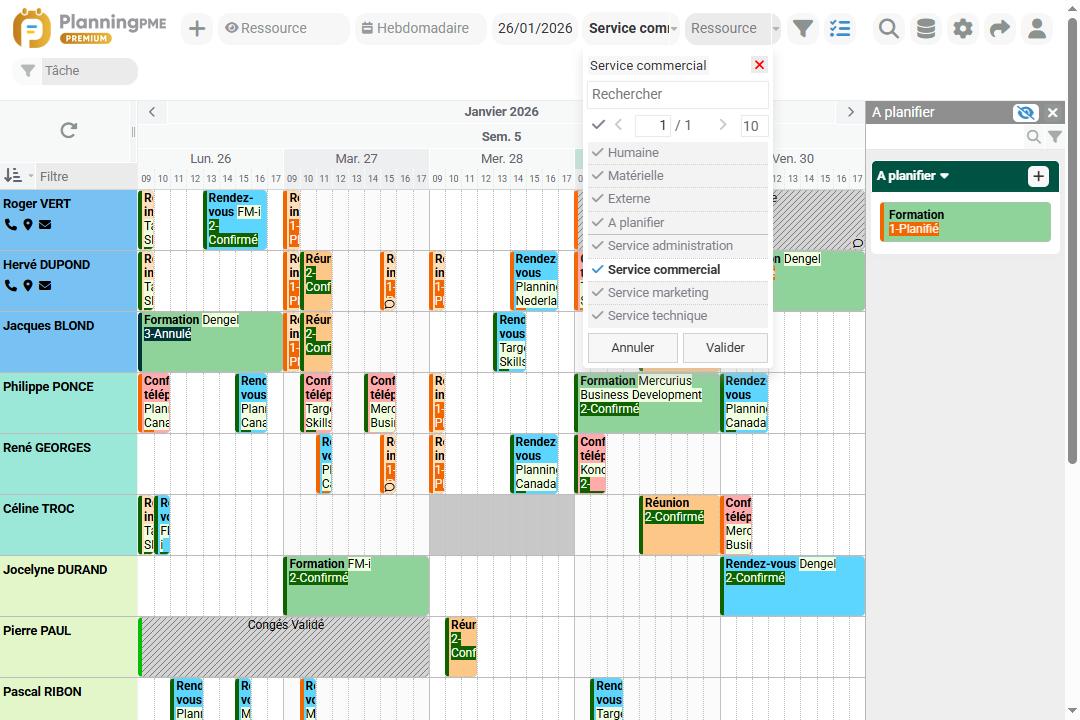Screen dimensions: 1080x720
Task: Open the Ressource dropdown next to Service commercial
Action: tap(724, 28)
